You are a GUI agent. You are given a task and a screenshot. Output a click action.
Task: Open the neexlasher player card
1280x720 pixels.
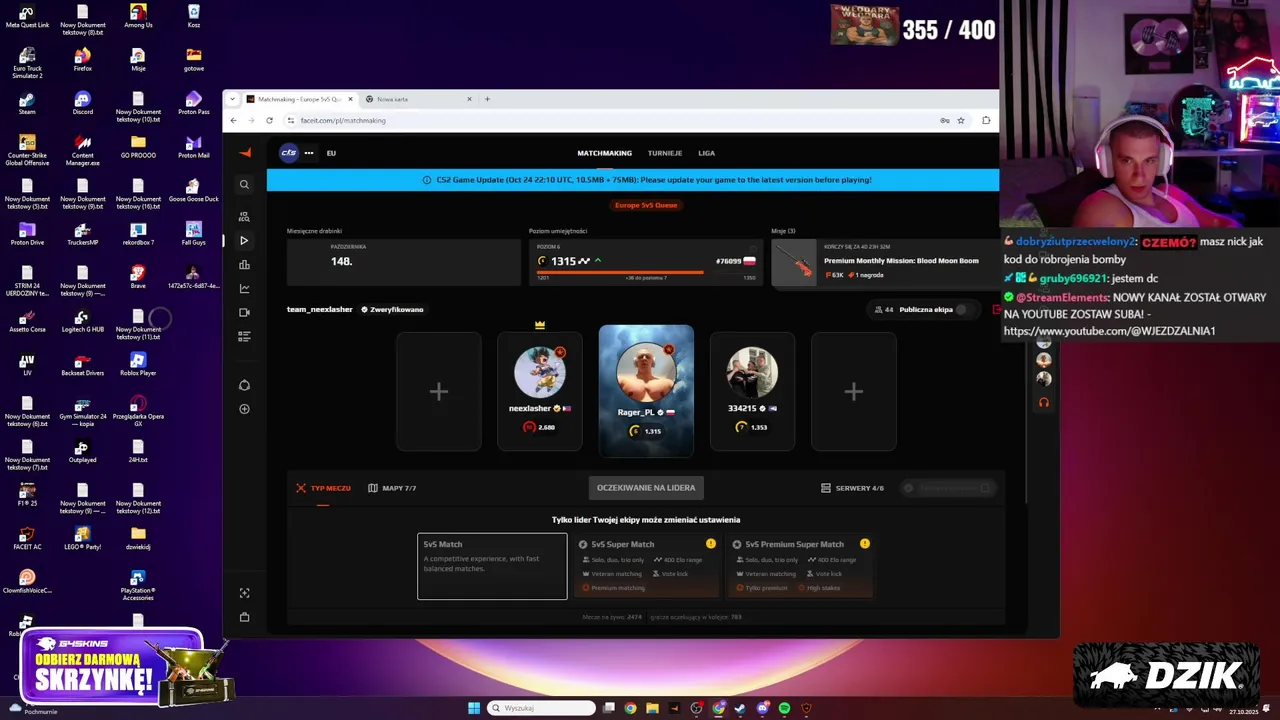(540, 391)
